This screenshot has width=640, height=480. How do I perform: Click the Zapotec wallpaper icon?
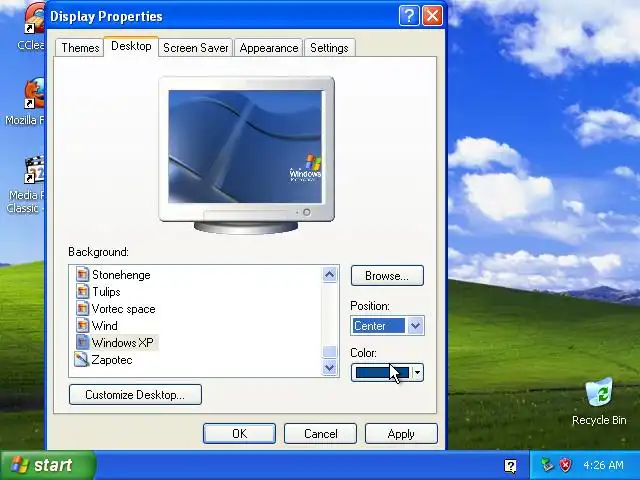point(81,360)
